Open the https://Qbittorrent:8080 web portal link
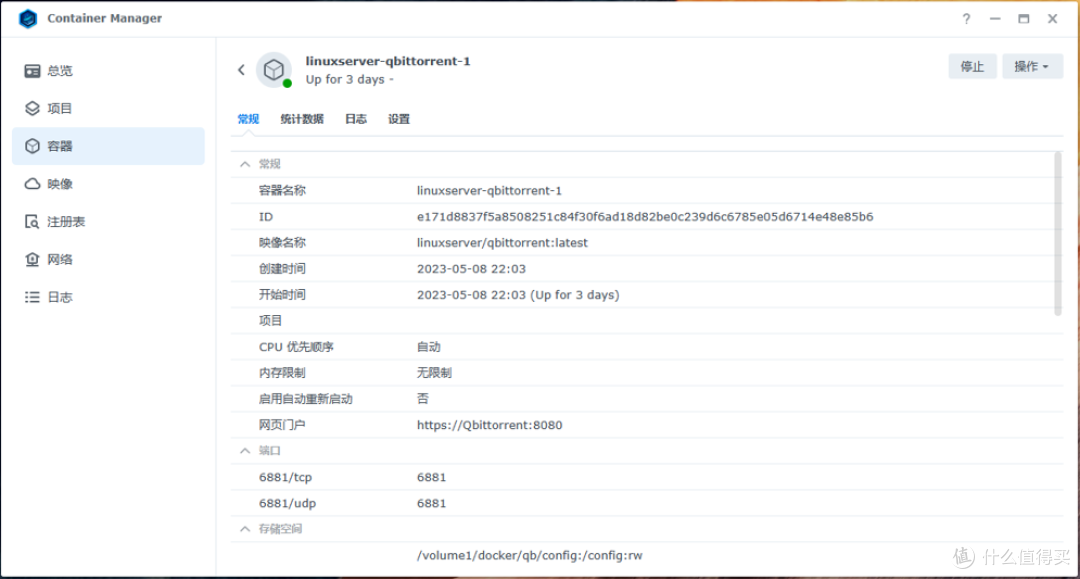 (489, 424)
